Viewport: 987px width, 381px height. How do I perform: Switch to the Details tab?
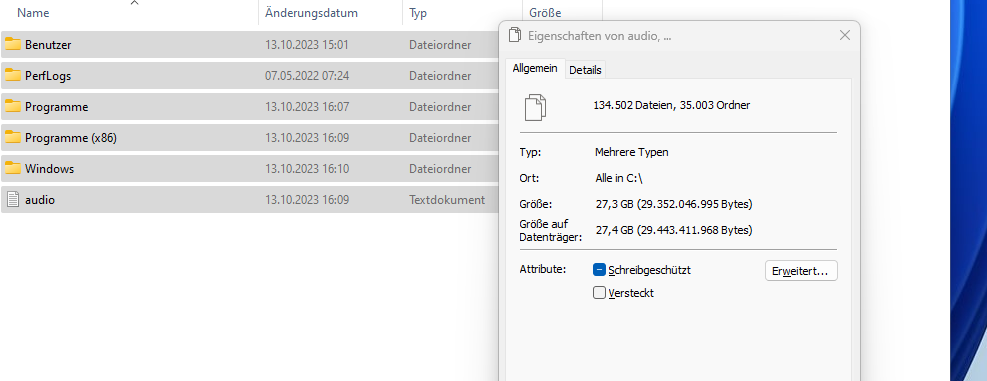585,70
